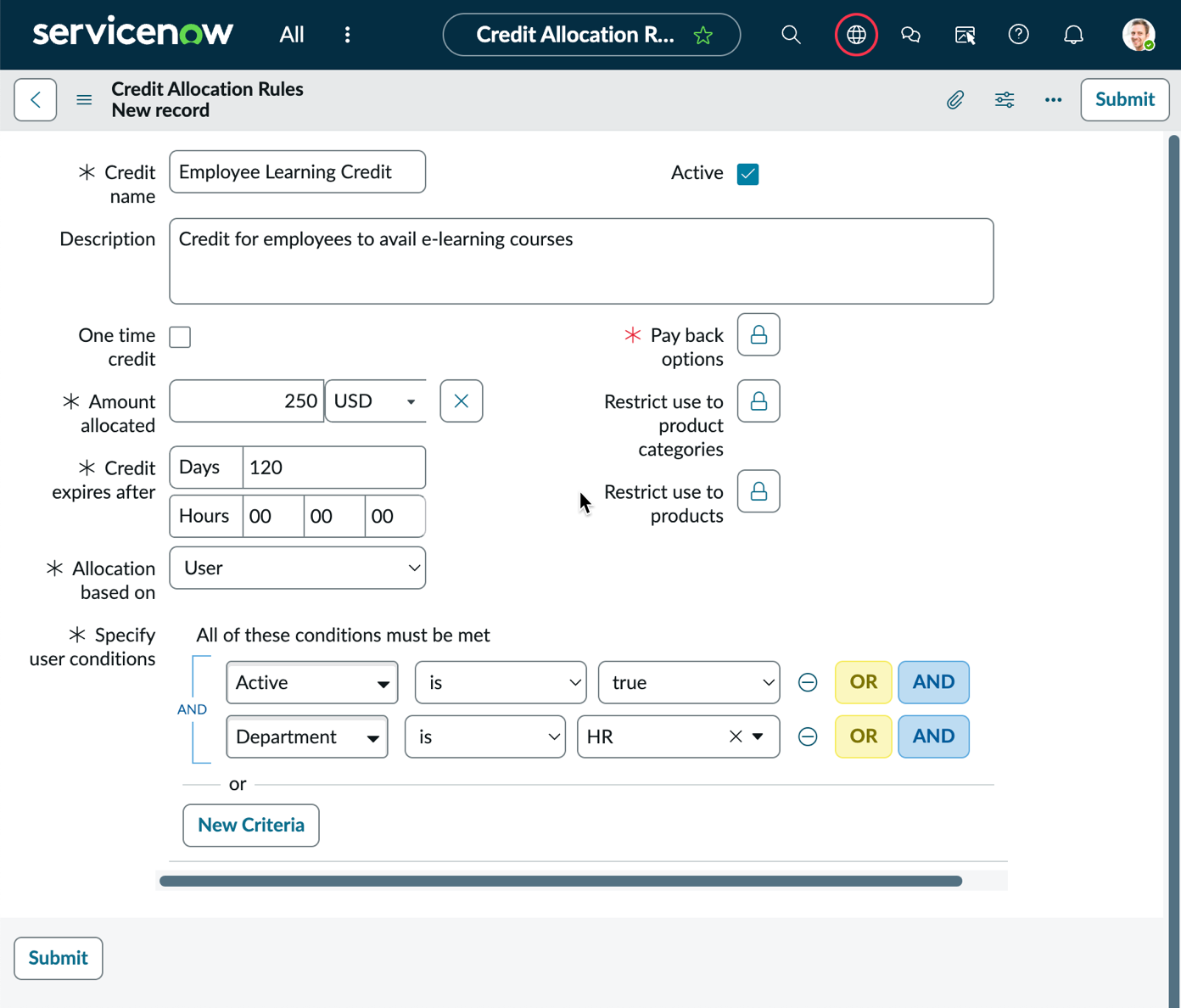Open Allocation based on User dropdown

(x=298, y=568)
